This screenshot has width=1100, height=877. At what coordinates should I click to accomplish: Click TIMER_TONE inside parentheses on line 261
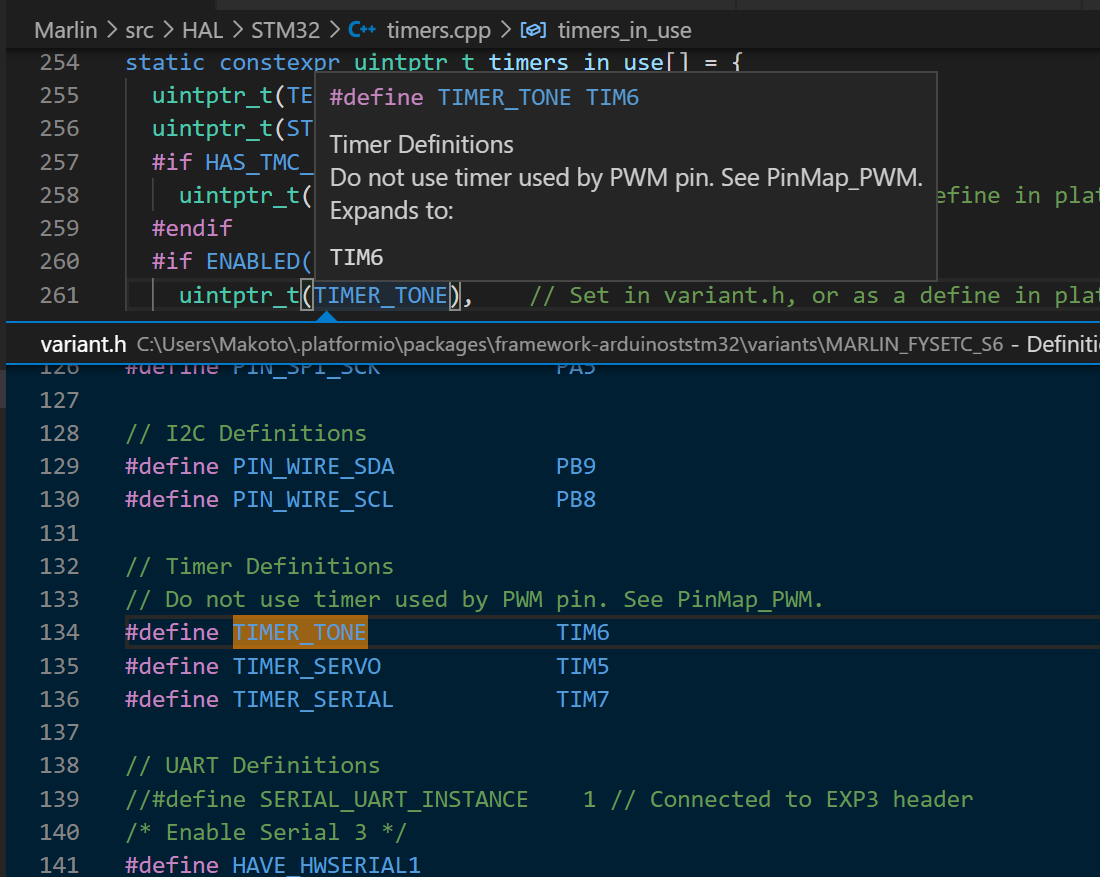click(x=379, y=295)
